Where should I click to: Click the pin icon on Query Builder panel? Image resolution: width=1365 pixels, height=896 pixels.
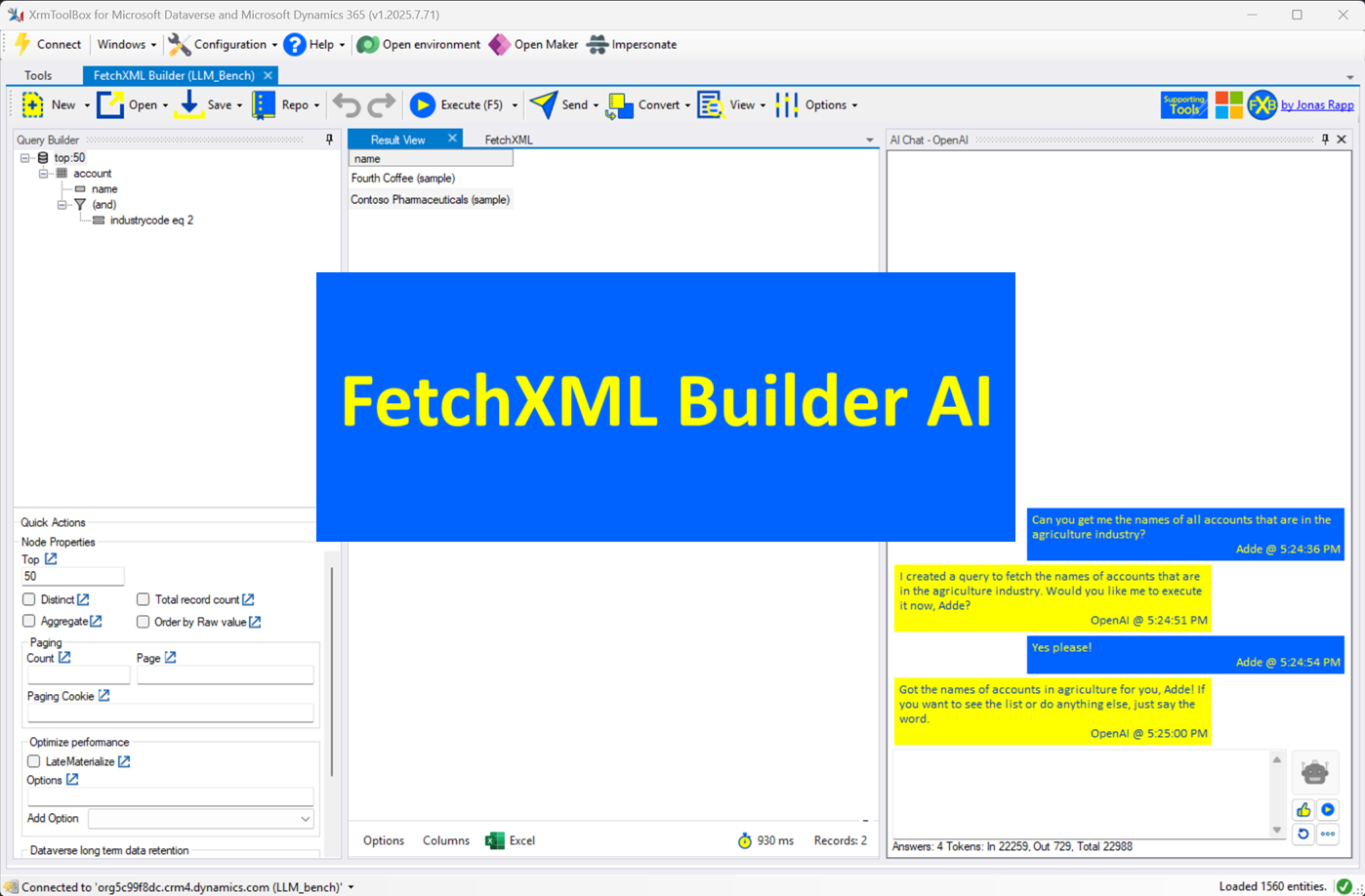pos(329,140)
